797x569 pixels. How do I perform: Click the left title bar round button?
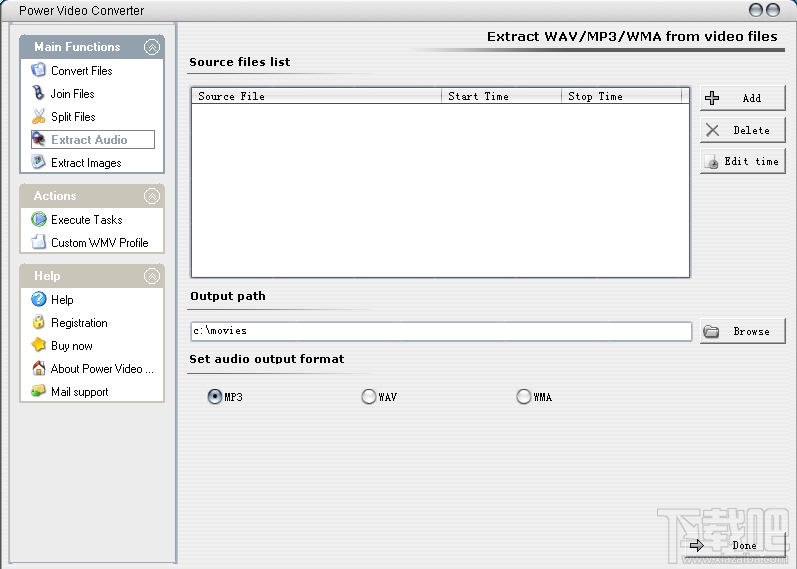coord(756,10)
